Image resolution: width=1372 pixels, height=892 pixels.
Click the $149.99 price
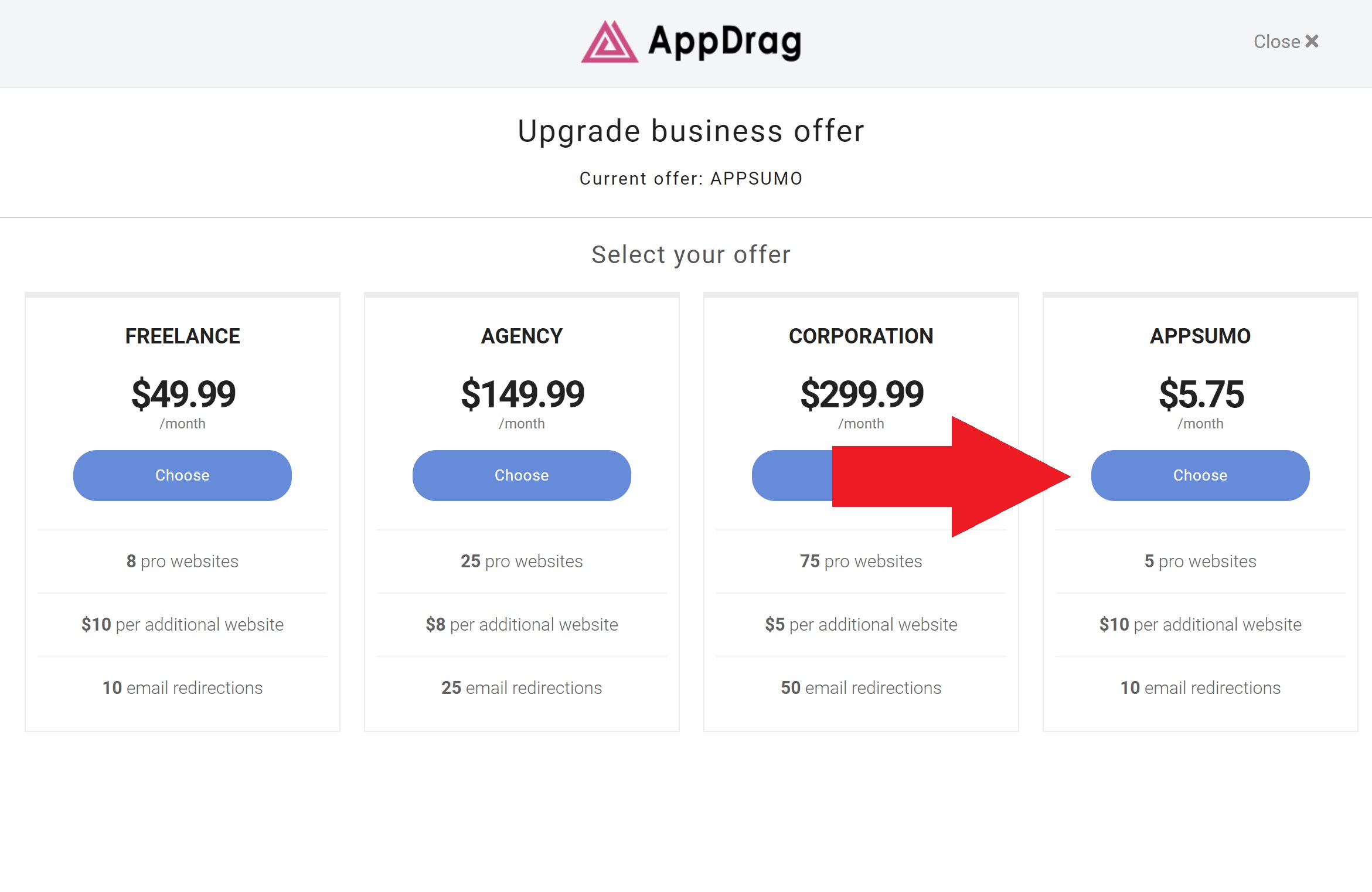pyautogui.click(x=522, y=394)
